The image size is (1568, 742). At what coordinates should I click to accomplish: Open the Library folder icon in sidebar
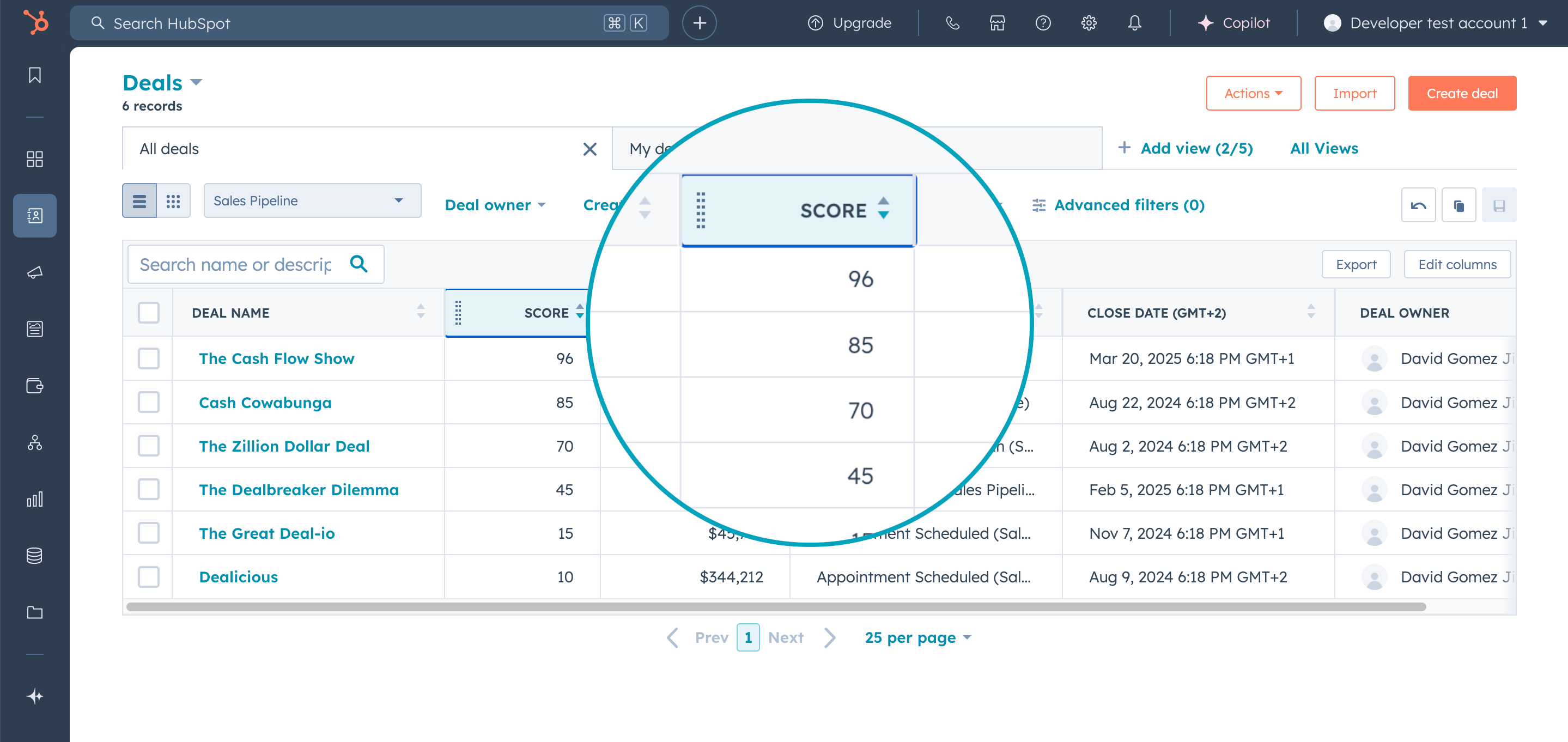click(35, 612)
